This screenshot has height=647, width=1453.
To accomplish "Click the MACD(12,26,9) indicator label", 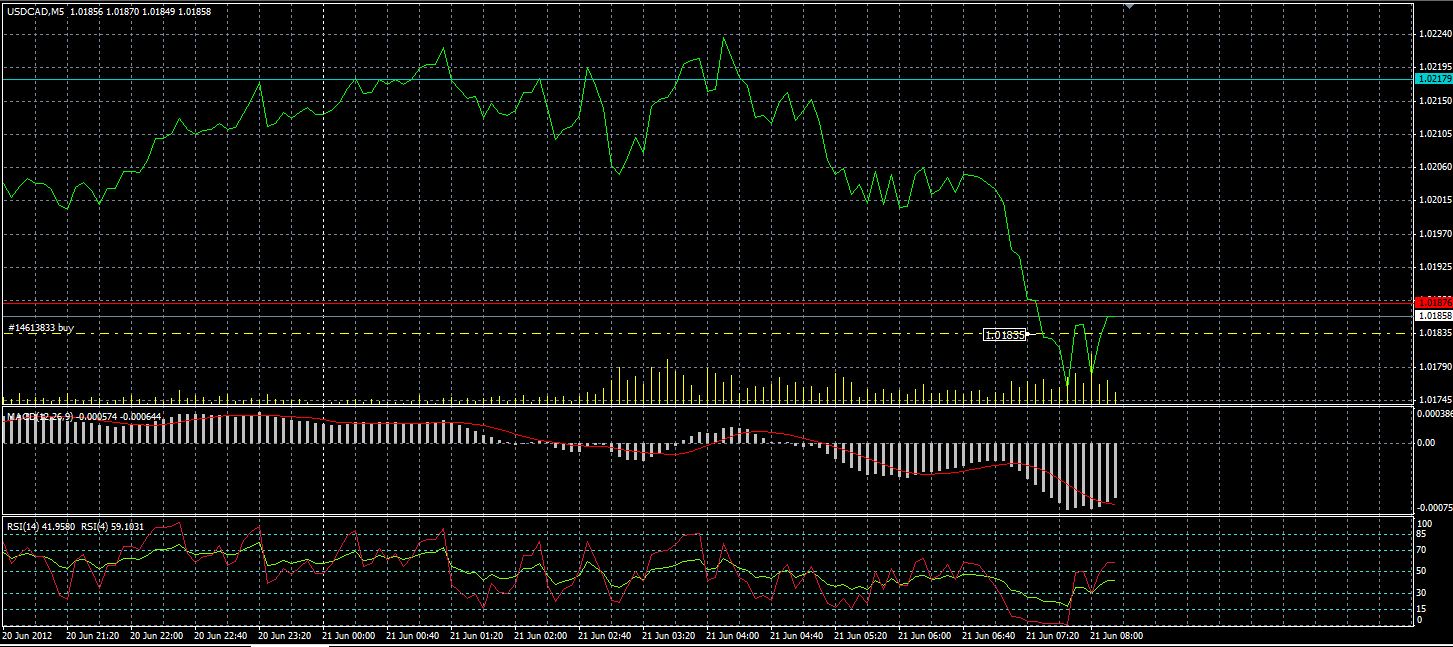I will pos(39,415).
